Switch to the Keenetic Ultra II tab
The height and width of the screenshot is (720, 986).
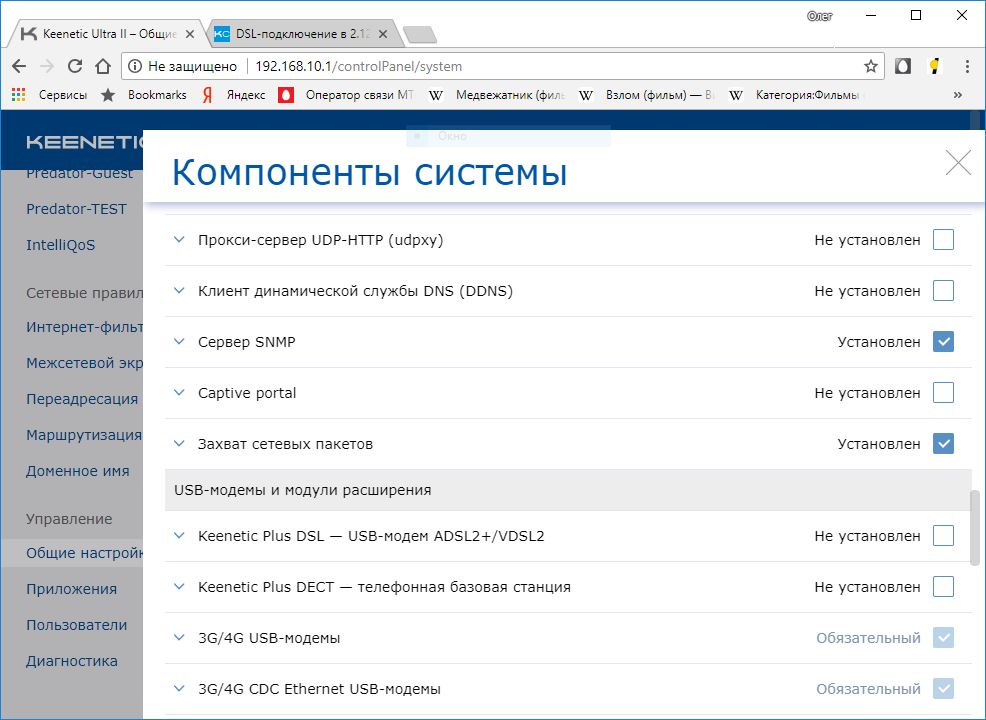pyautogui.click(x=107, y=34)
